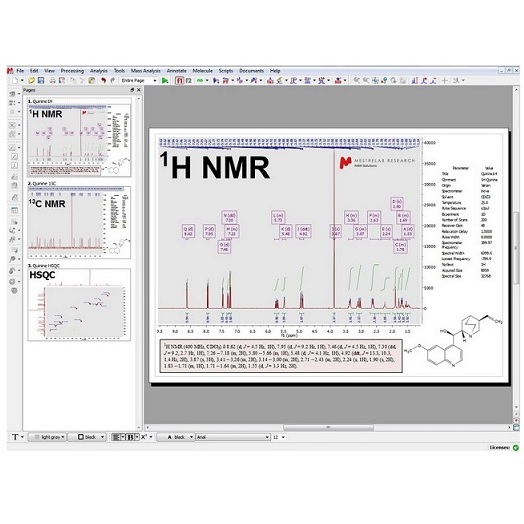This screenshot has height=524, width=524.
Task: Click the Text tool T icon
Action: coord(15,437)
